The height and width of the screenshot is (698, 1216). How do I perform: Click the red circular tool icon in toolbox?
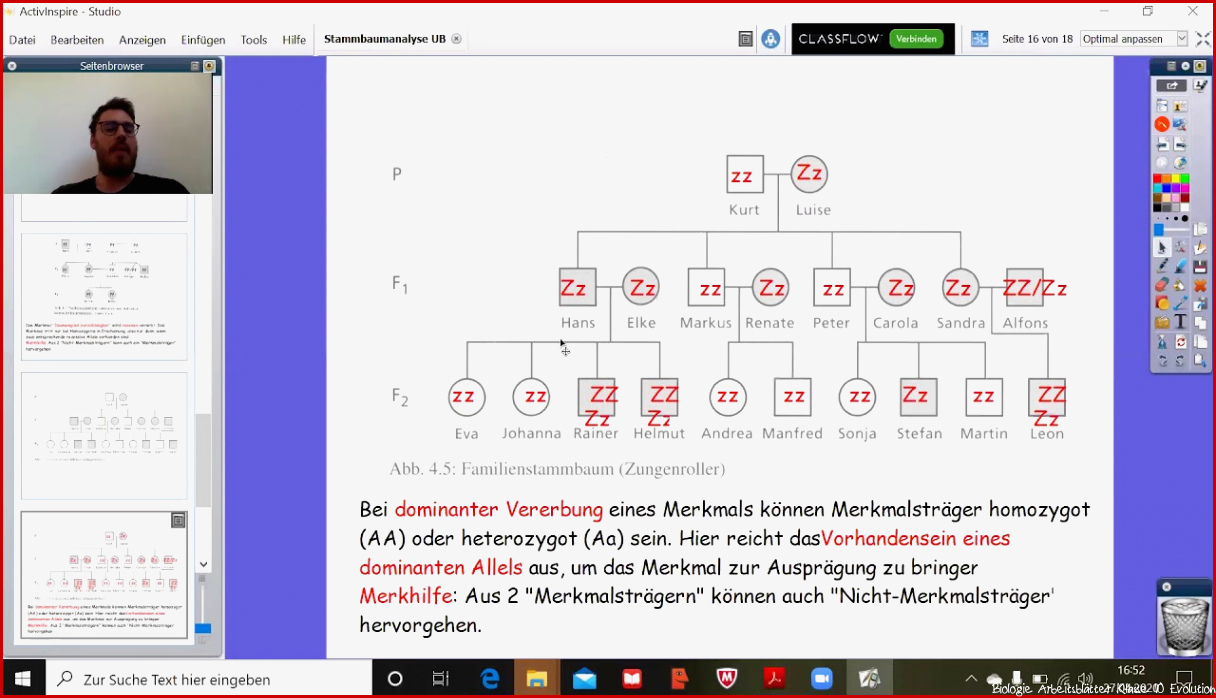click(x=1162, y=124)
